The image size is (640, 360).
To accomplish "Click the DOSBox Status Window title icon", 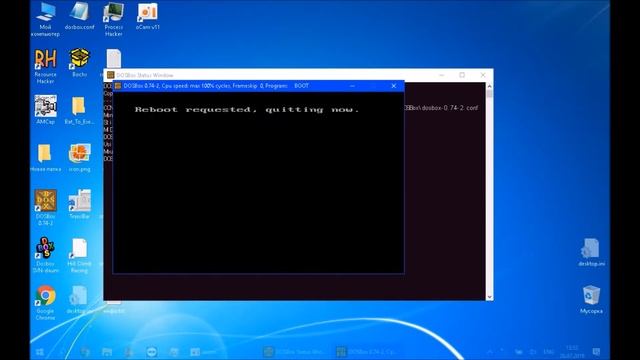I will [x=110, y=75].
